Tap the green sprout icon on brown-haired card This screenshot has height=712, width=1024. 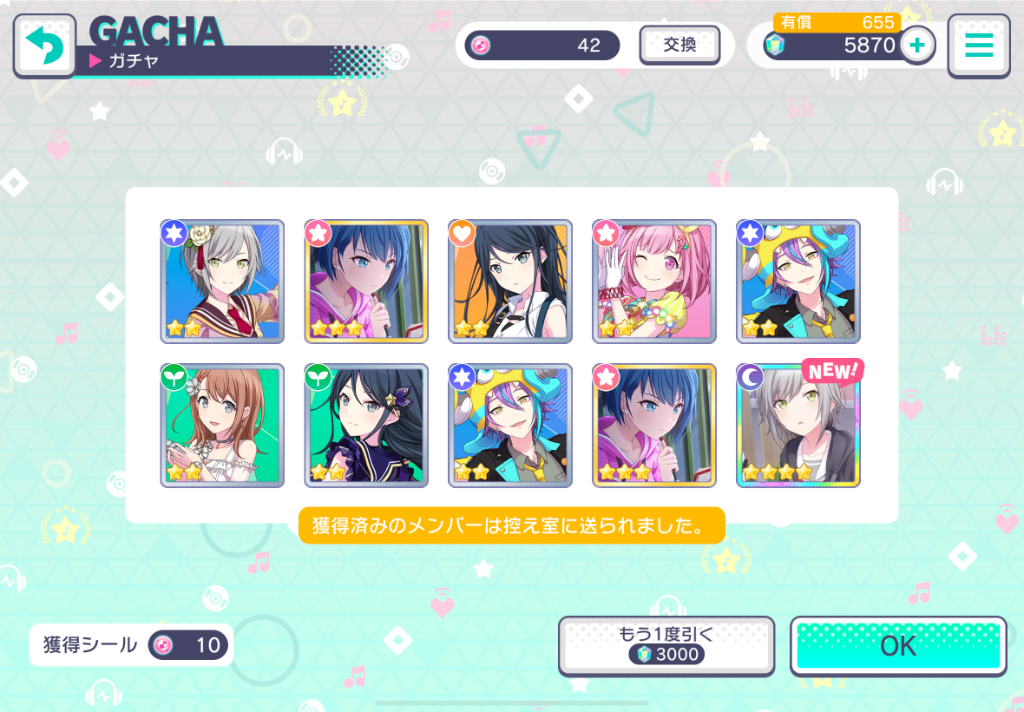pos(174,377)
